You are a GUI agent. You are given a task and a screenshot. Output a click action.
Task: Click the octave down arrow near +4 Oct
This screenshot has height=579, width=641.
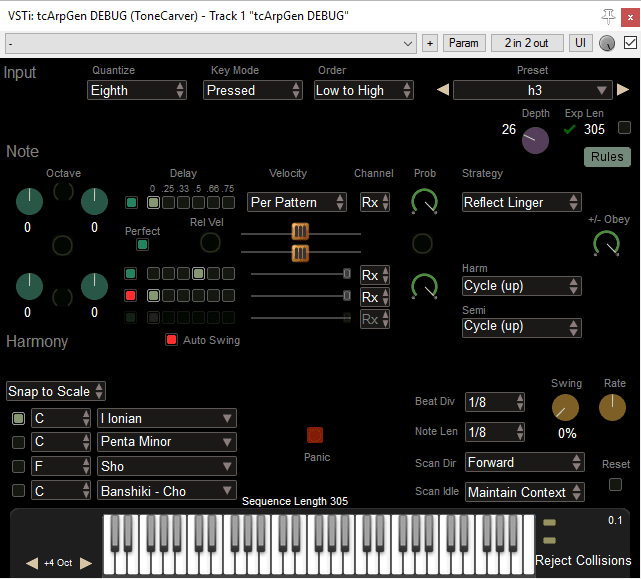click(32, 563)
